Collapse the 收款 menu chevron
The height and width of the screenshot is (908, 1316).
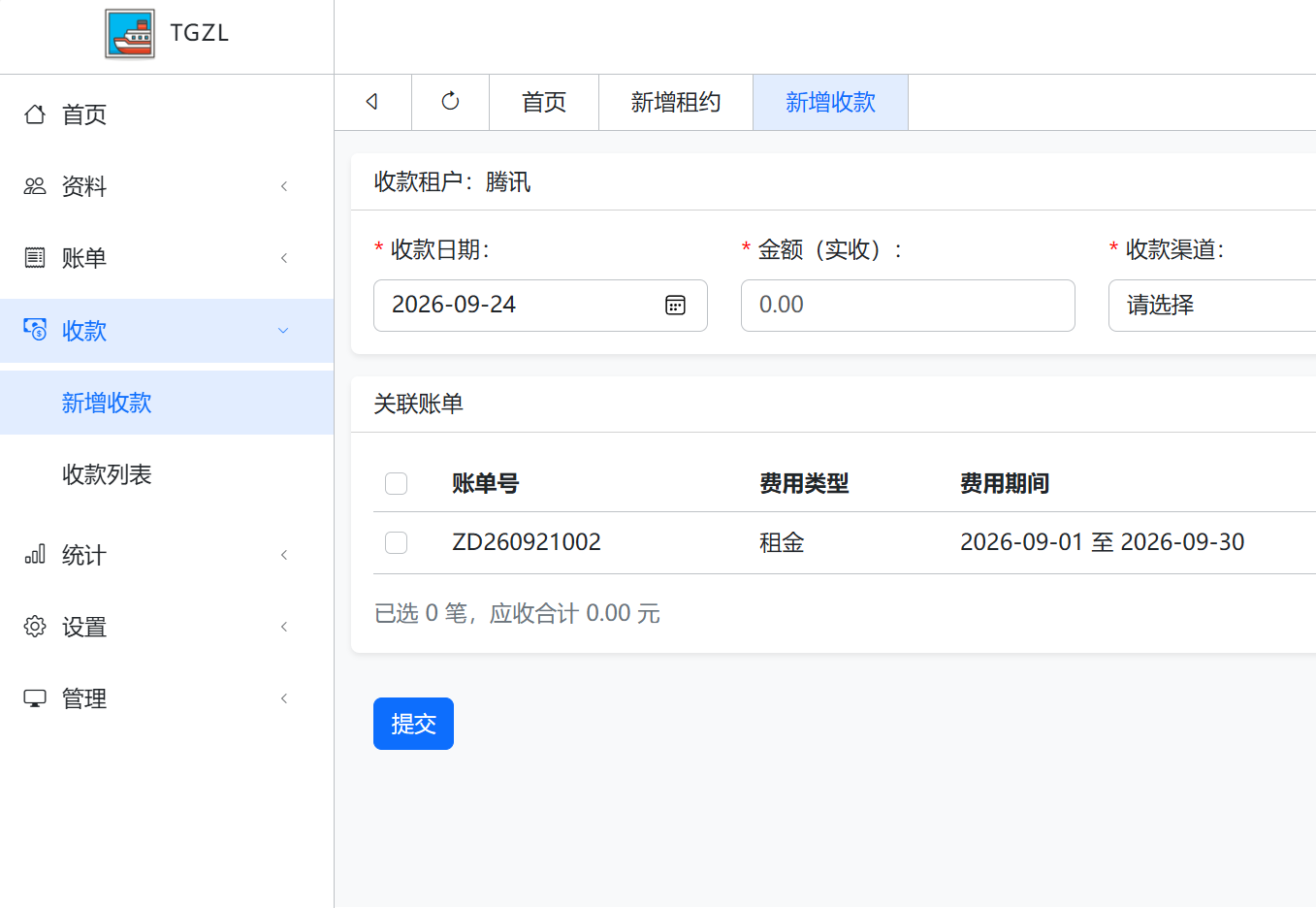click(x=284, y=331)
